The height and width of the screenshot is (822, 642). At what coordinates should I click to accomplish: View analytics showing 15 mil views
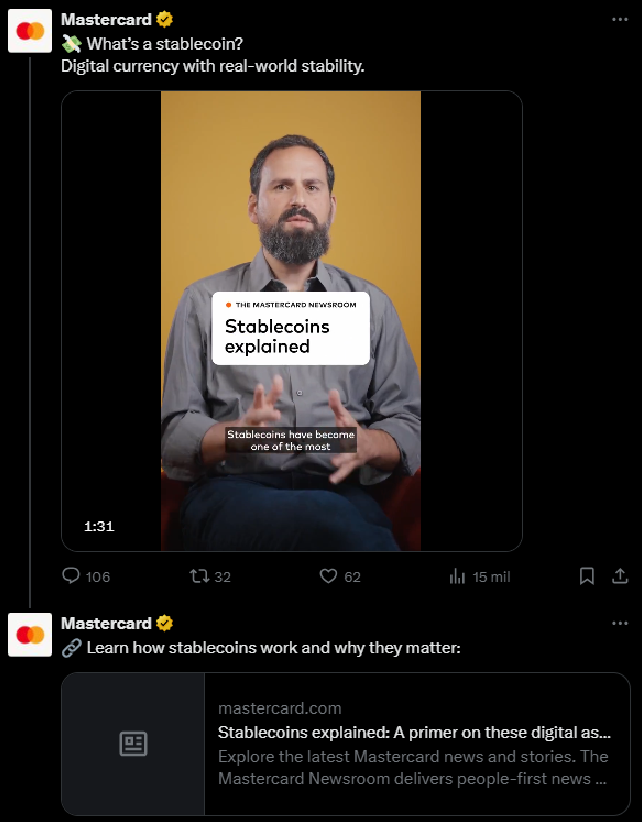click(x=459, y=576)
